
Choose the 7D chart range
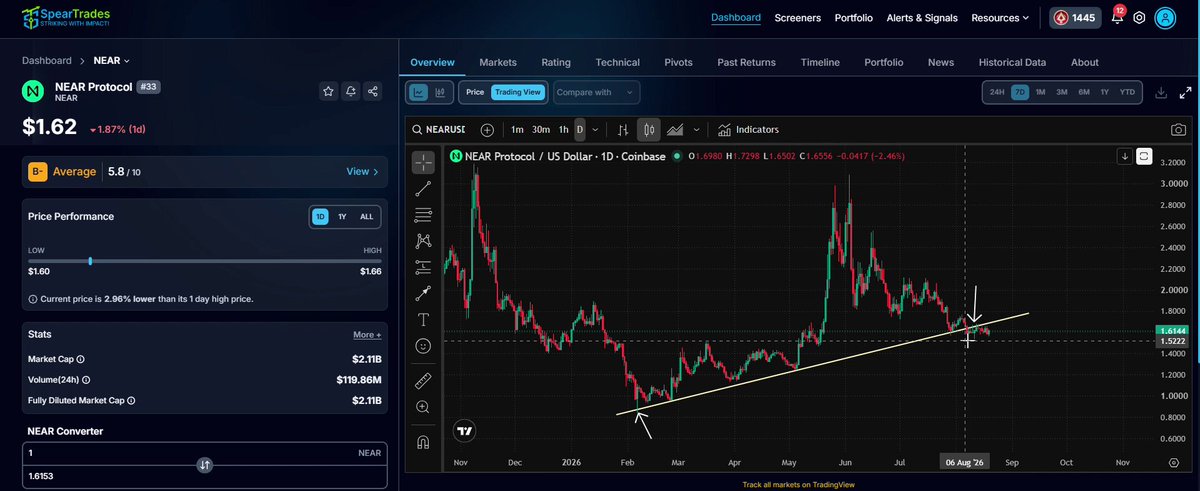tap(1019, 92)
